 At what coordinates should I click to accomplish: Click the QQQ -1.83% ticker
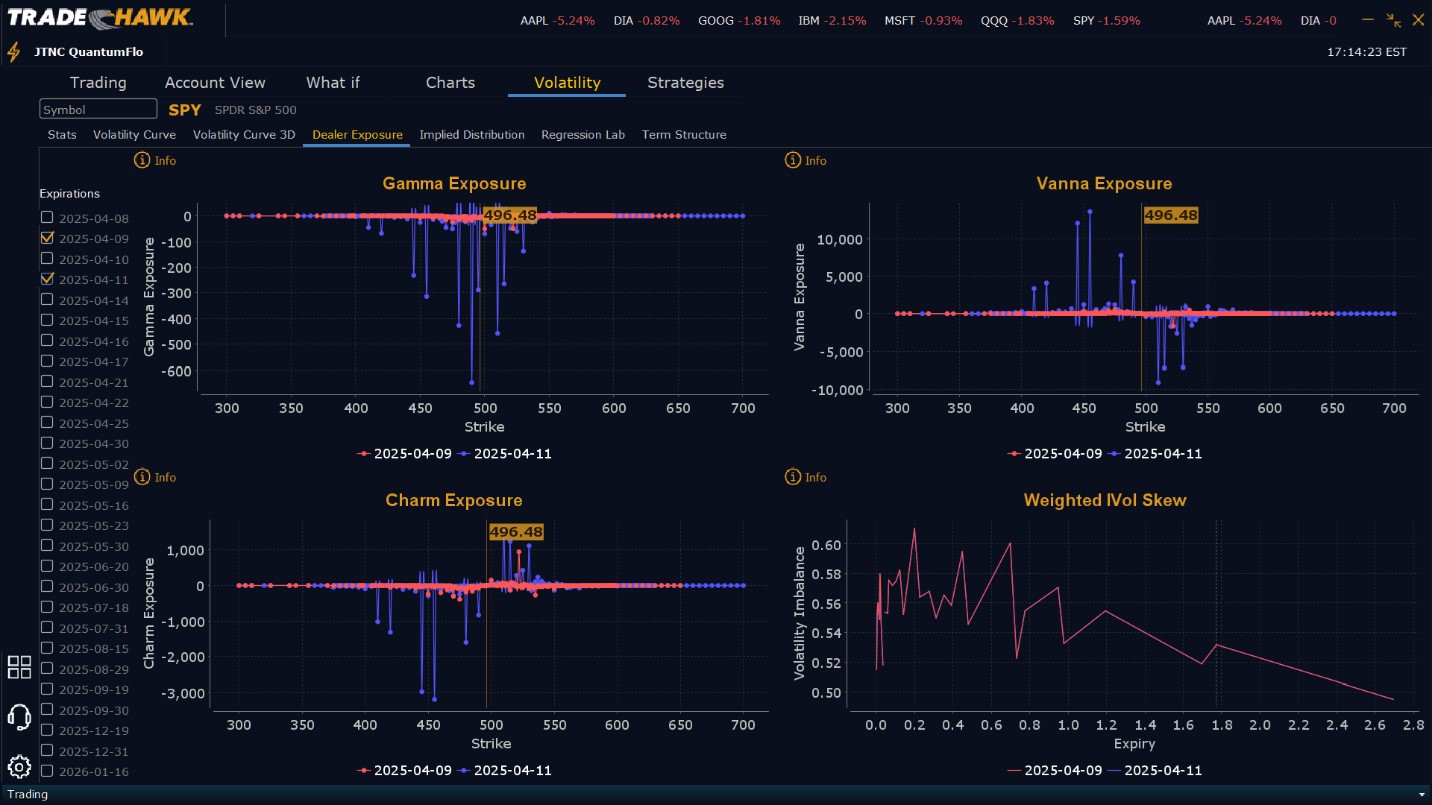(x=1017, y=20)
